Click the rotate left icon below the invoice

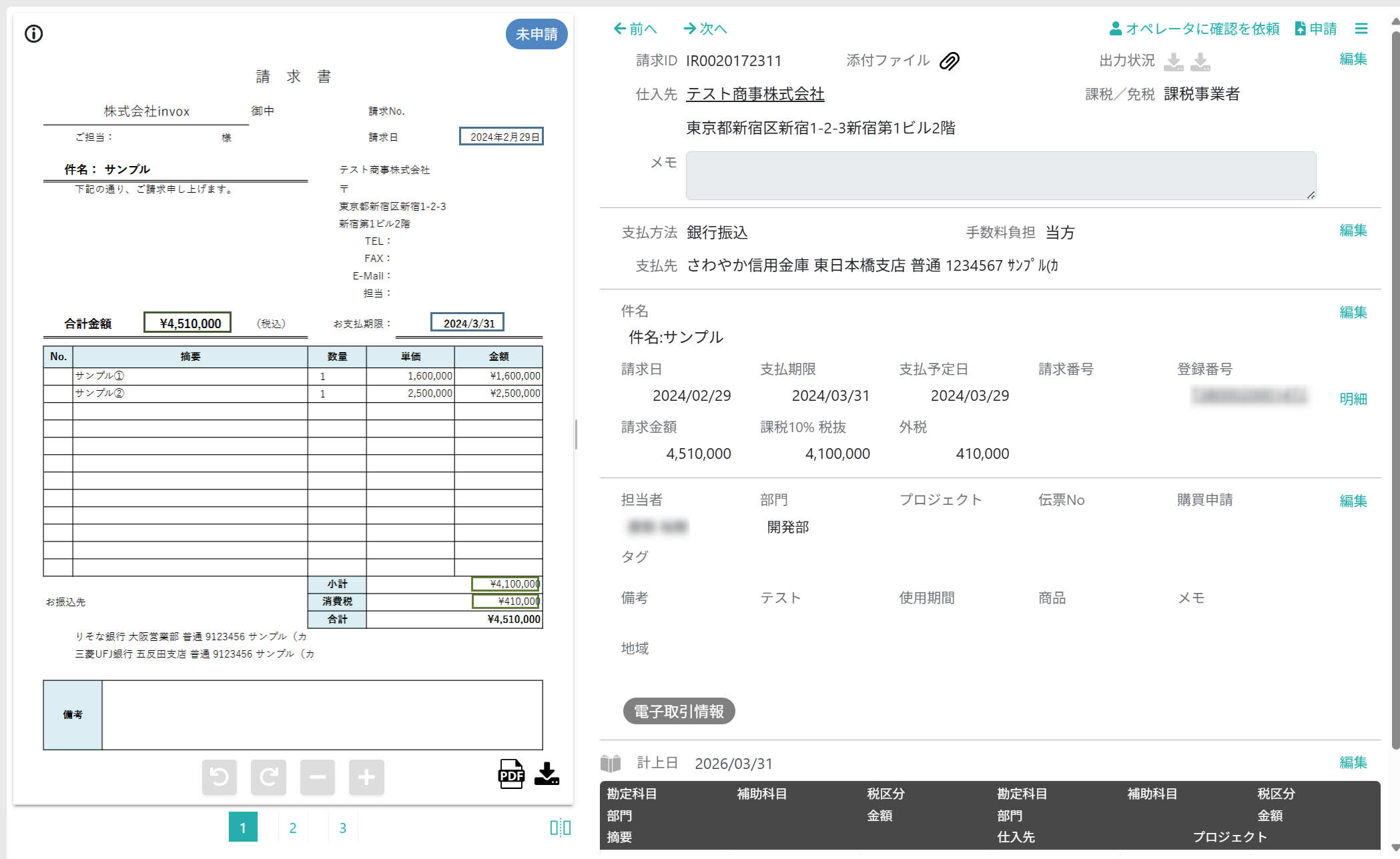(x=220, y=777)
